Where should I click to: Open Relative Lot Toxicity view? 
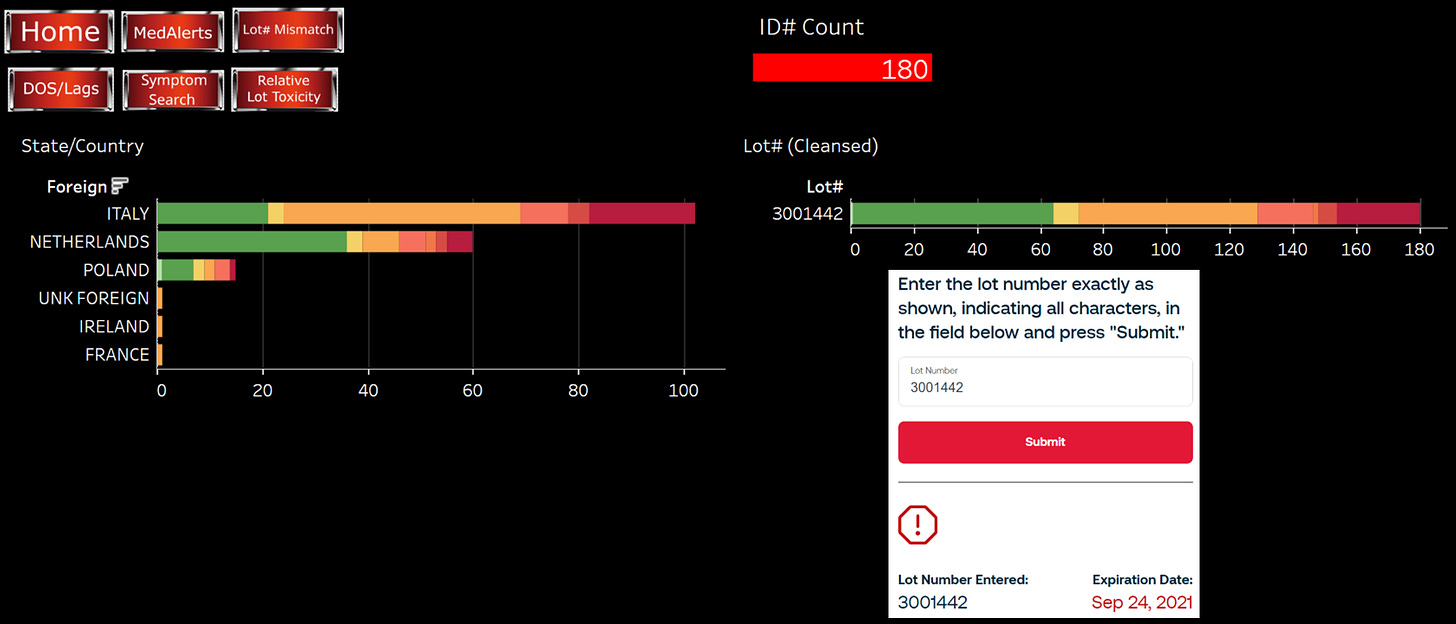point(284,89)
